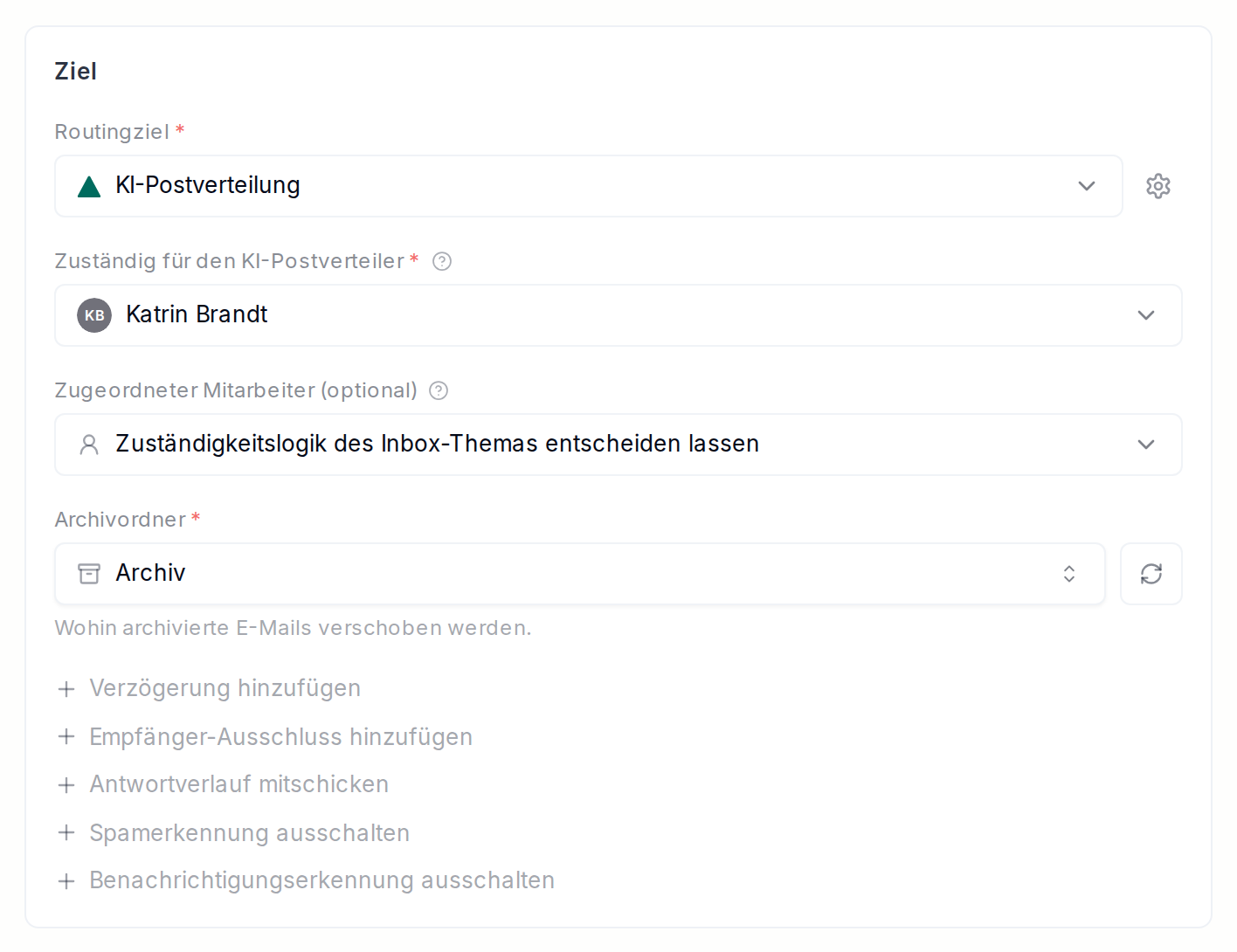The width and height of the screenshot is (1237, 952).
Task: Show help for Zuständig für den KI-Postverteiler
Action: pyautogui.click(x=442, y=261)
